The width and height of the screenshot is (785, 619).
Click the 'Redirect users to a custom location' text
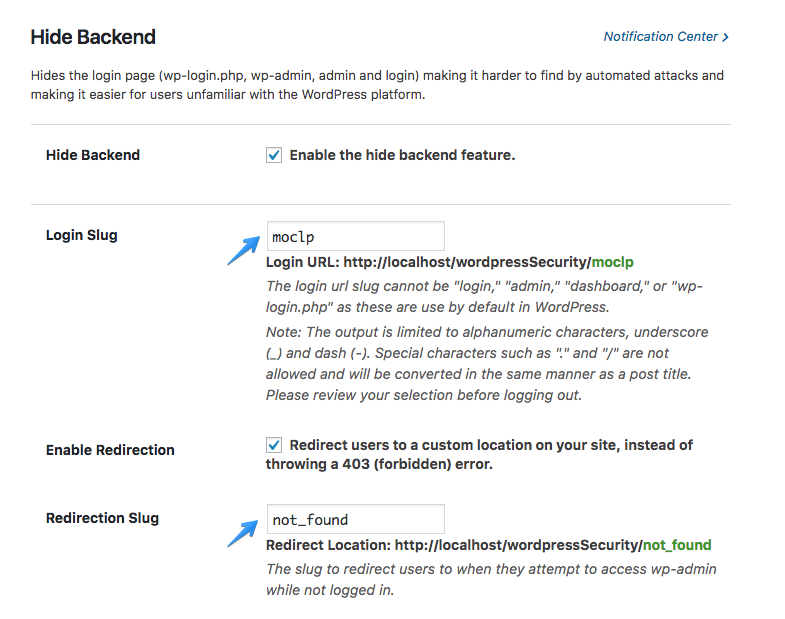coord(479,454)
